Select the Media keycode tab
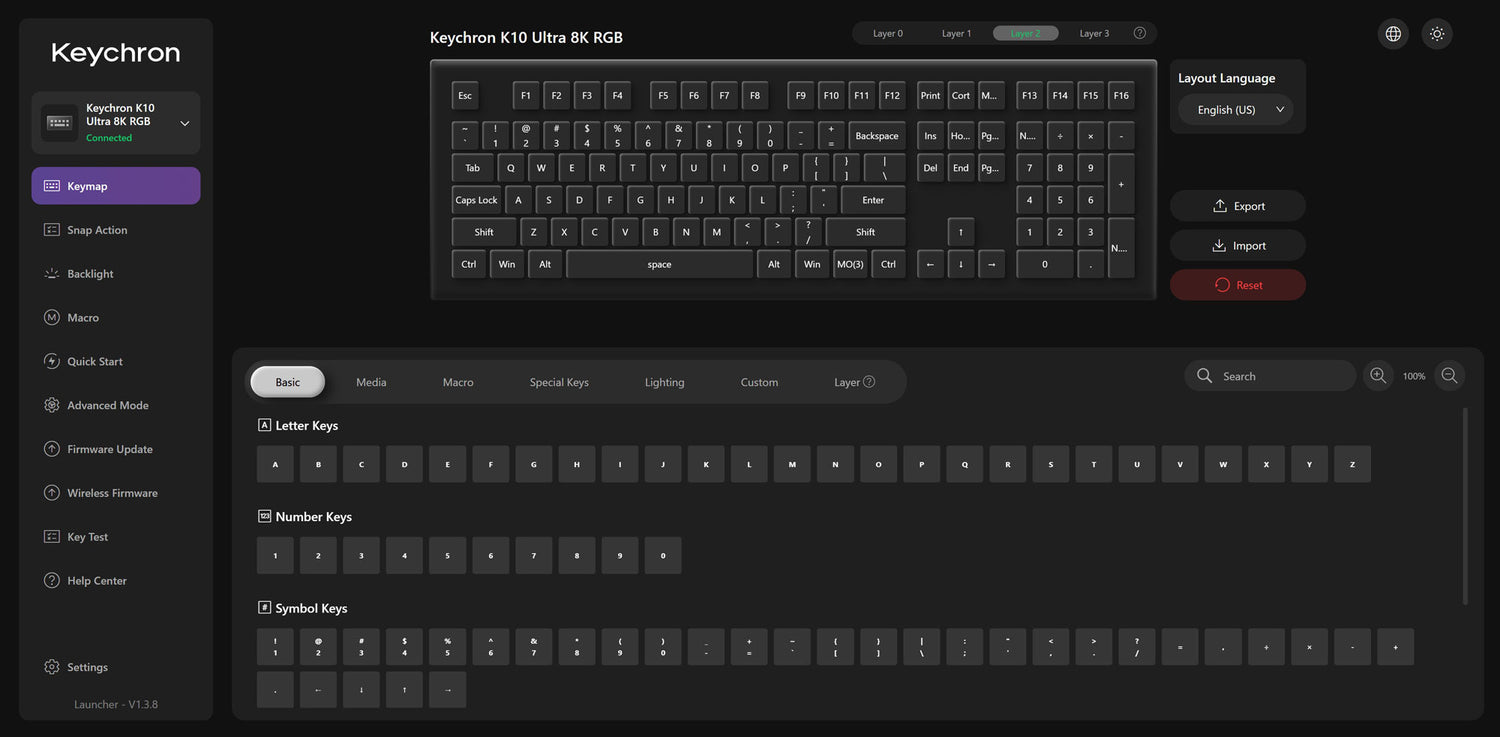 tap(371, 382)
